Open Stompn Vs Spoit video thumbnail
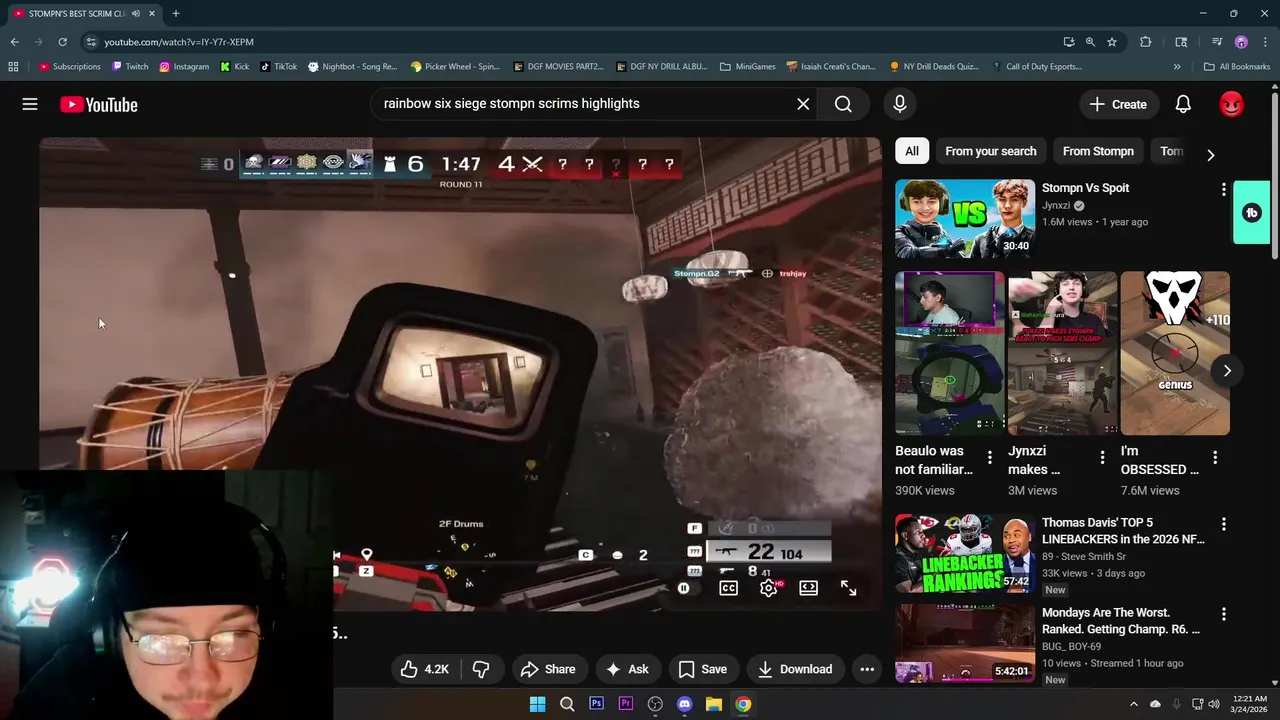The image size is (1280, 720). [965, 219]
